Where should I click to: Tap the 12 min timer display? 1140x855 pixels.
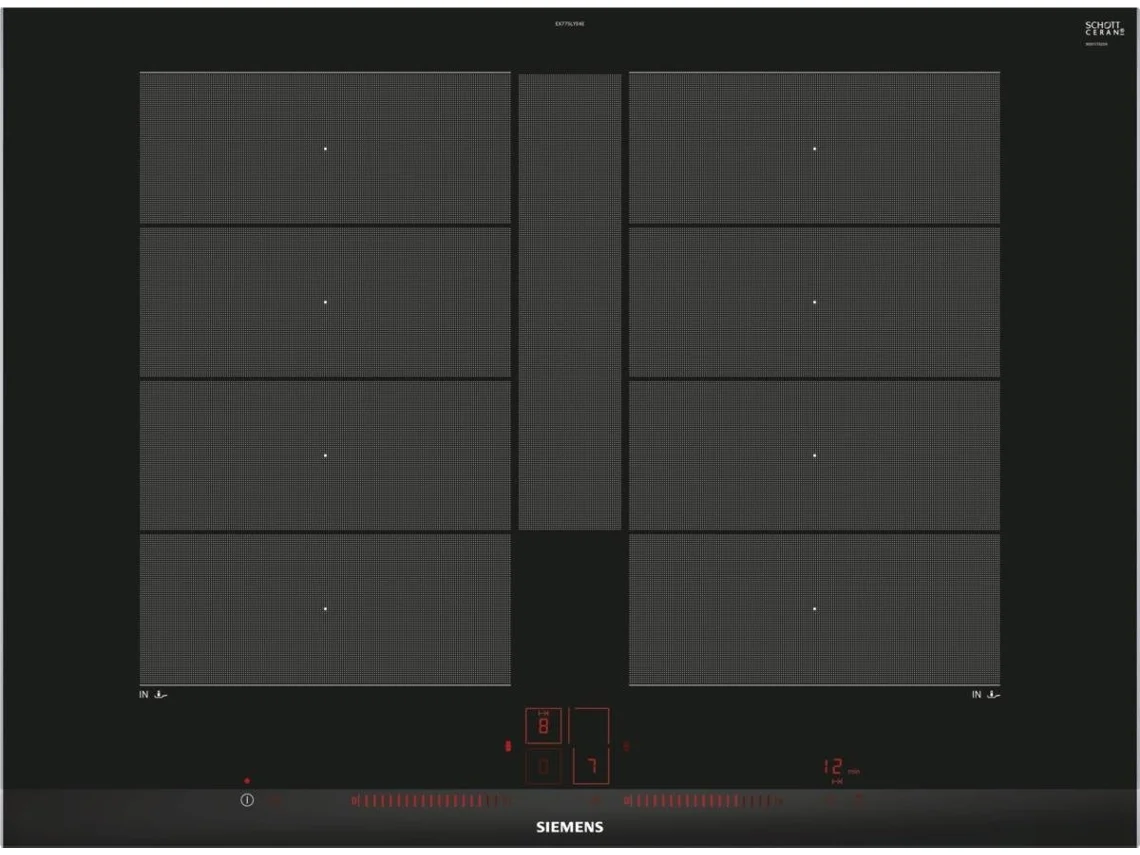pyautogui.click(x=841, y=767)
